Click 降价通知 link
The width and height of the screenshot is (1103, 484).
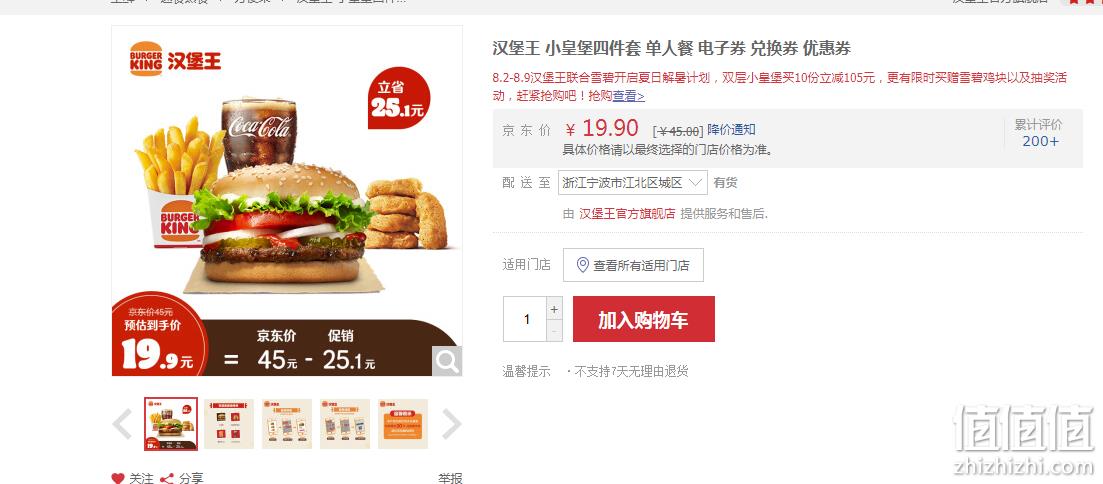point(732,129)
